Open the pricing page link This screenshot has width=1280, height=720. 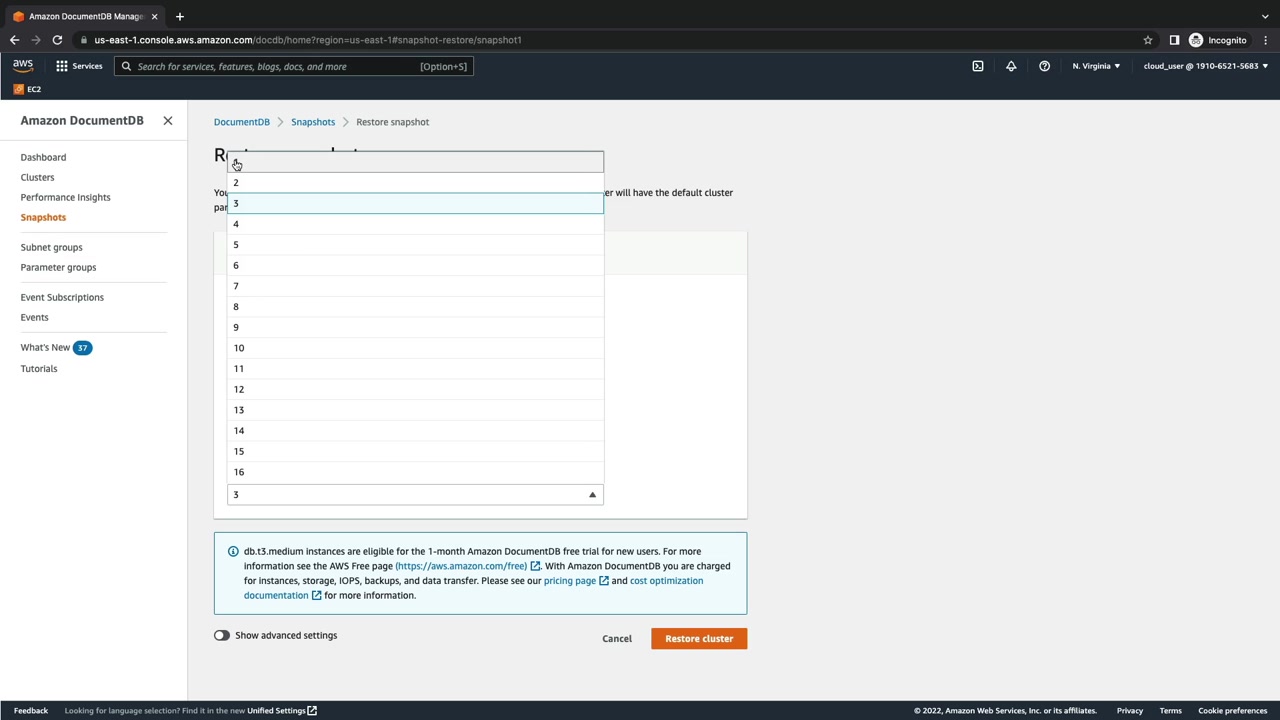click(x=576, y=581)
